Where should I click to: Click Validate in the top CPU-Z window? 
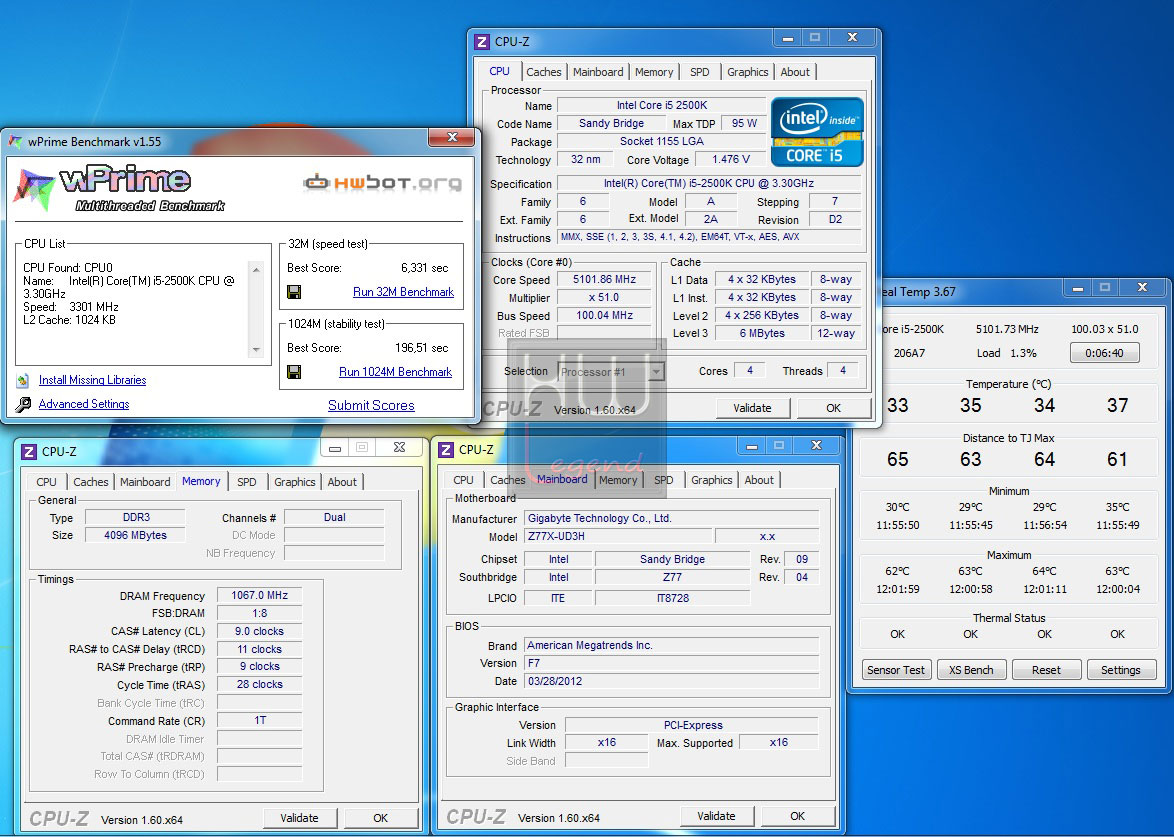click(x=752, y=408)
